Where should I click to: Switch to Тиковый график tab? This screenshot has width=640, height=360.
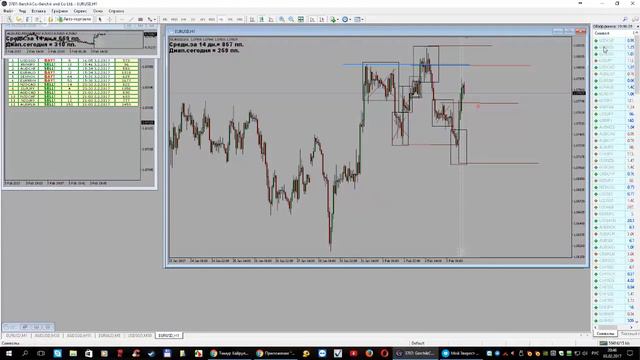(x=629, y=333)
